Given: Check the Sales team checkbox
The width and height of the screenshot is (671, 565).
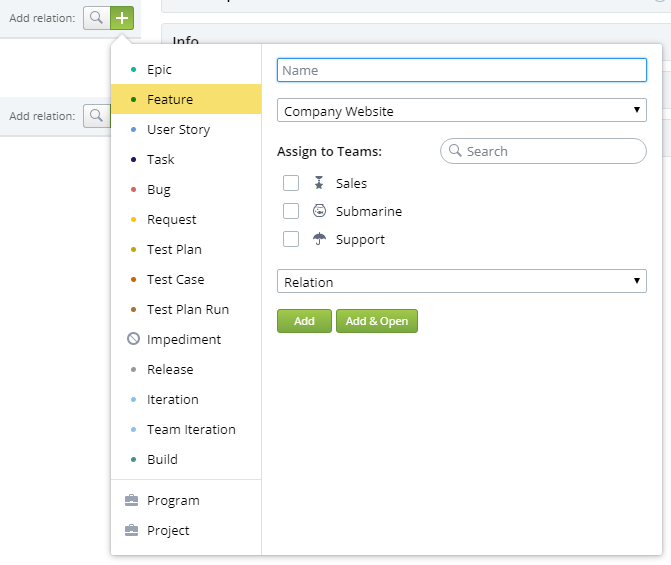Looking at the screenshot, I should pyautogui.click(x=291, y=183).
